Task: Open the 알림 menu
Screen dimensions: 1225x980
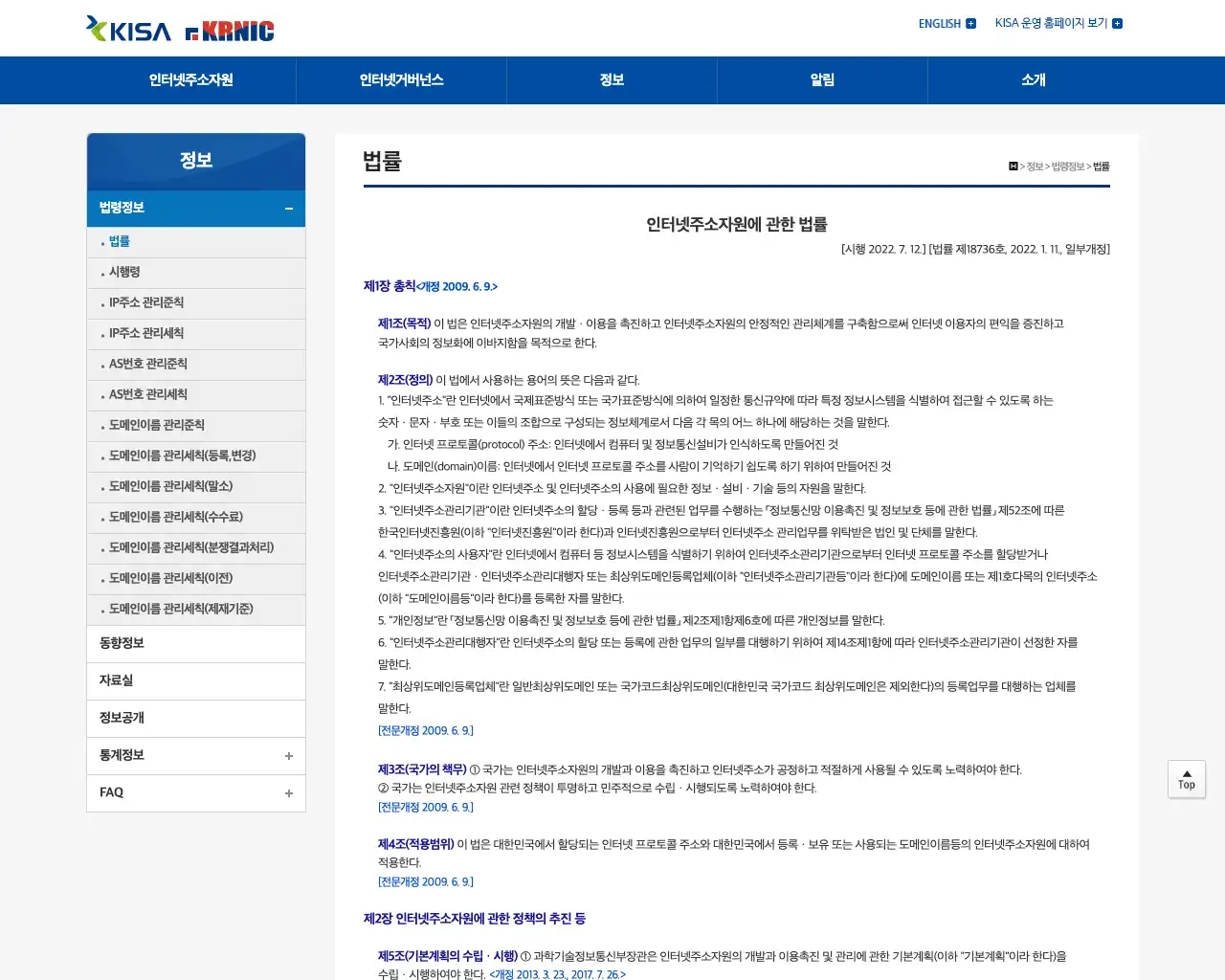Action: (823, 80)
